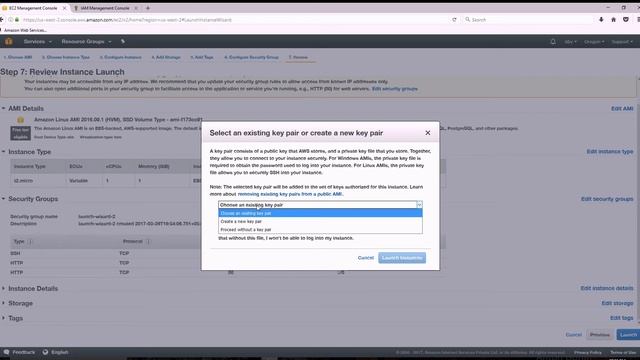The height and width of the screenshot is (360, 640).
Task: Open a new browser tab with plus icon
Action: pyautogui.click(x=148, y=8)
